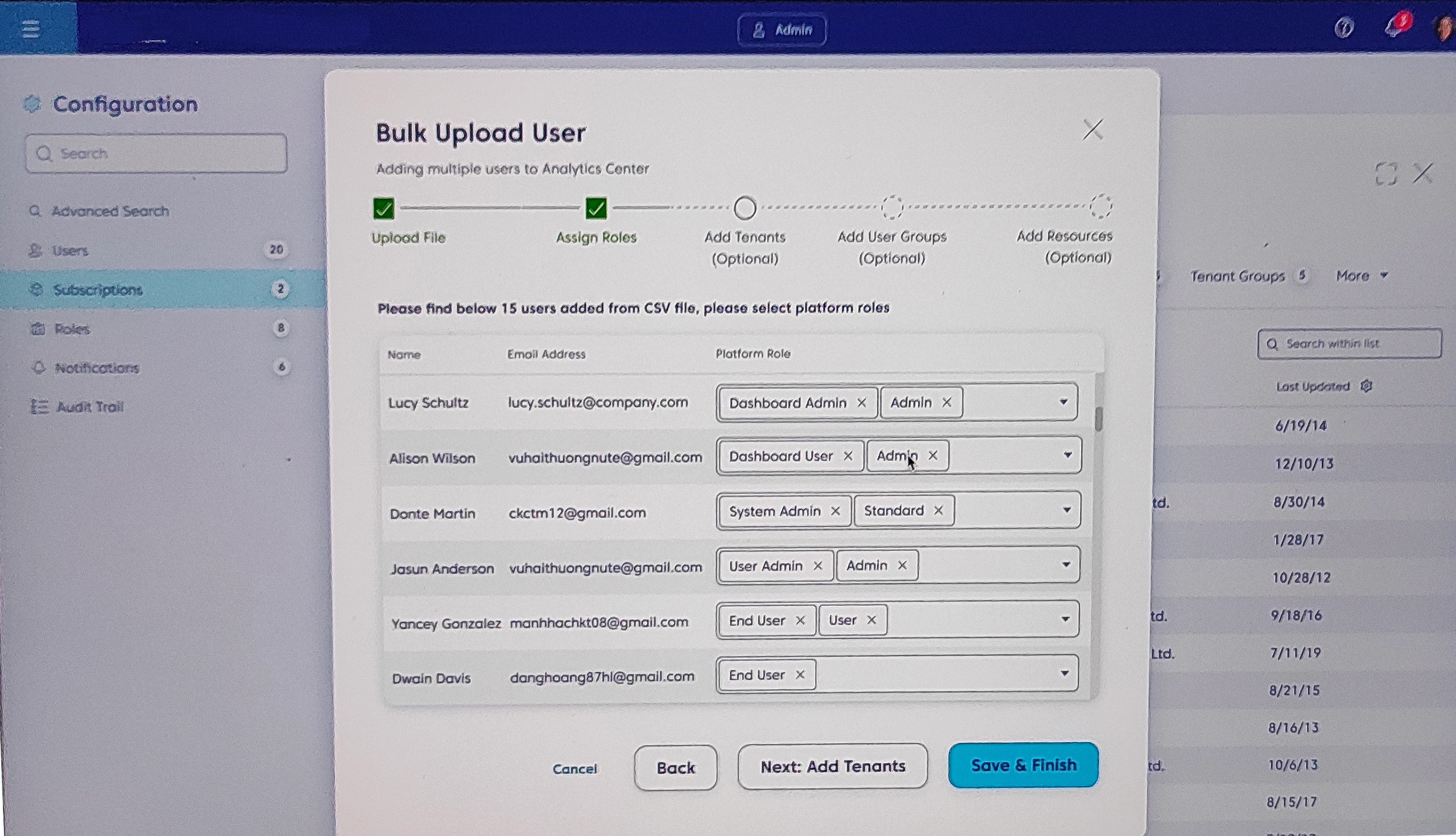Screen dimensions: 1456x836
Task: Remove Dashboard Admin tag from Lucy Schultz
Action: 861,403
